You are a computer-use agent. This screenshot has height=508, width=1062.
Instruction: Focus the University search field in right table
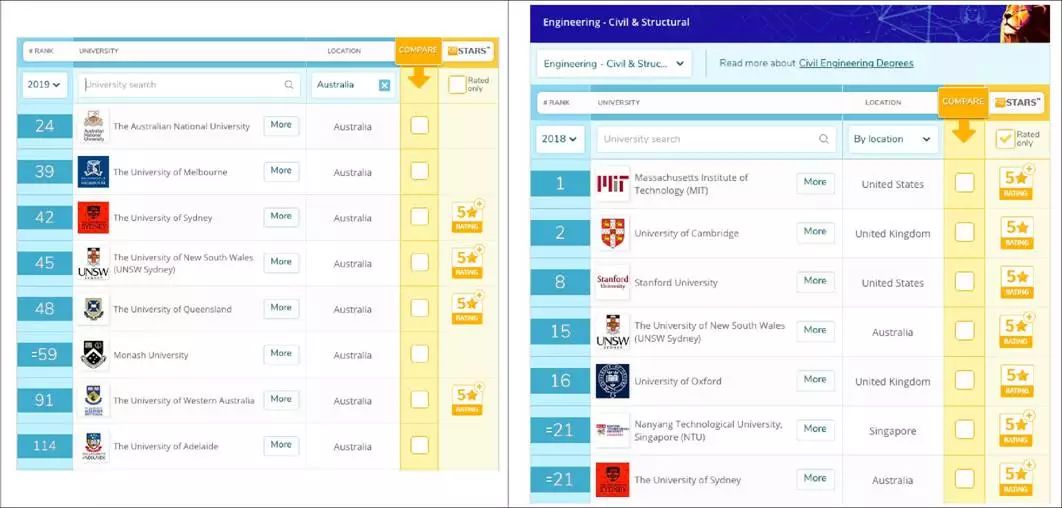[717, 139]
